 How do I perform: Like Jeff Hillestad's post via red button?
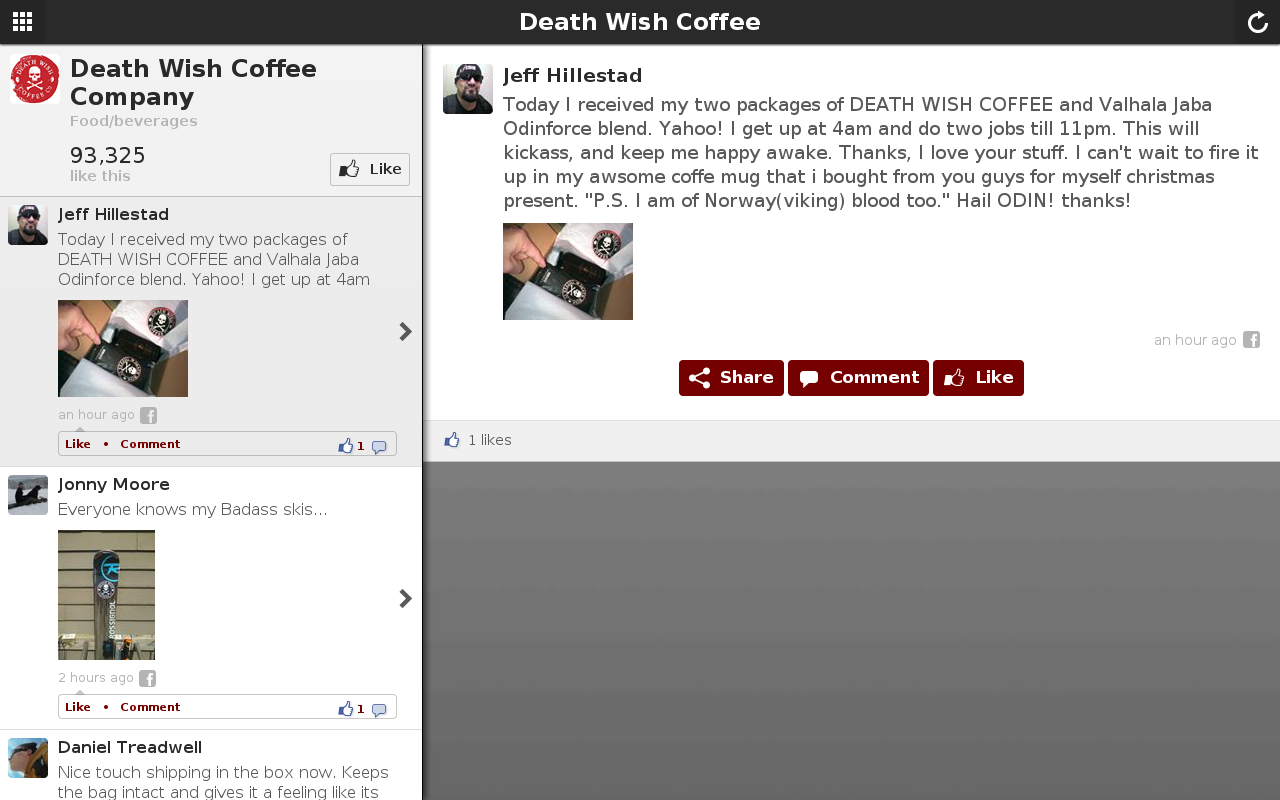(978, 378)
